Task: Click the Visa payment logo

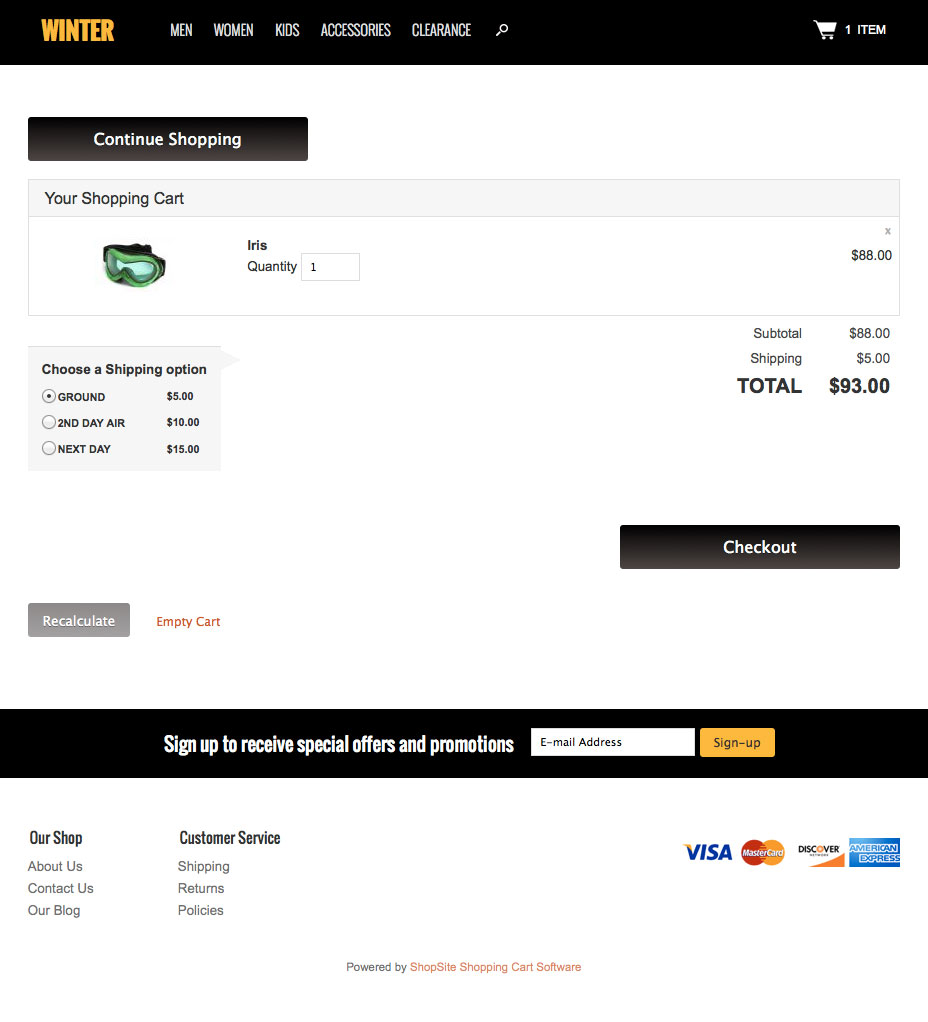Action: point(708,852)
